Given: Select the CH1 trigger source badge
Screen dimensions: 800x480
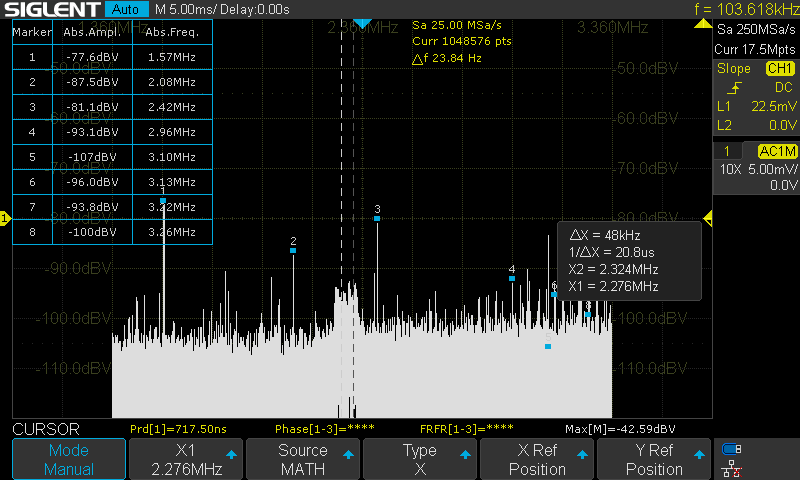Looking at the screenshot, I should click(780, 68).
